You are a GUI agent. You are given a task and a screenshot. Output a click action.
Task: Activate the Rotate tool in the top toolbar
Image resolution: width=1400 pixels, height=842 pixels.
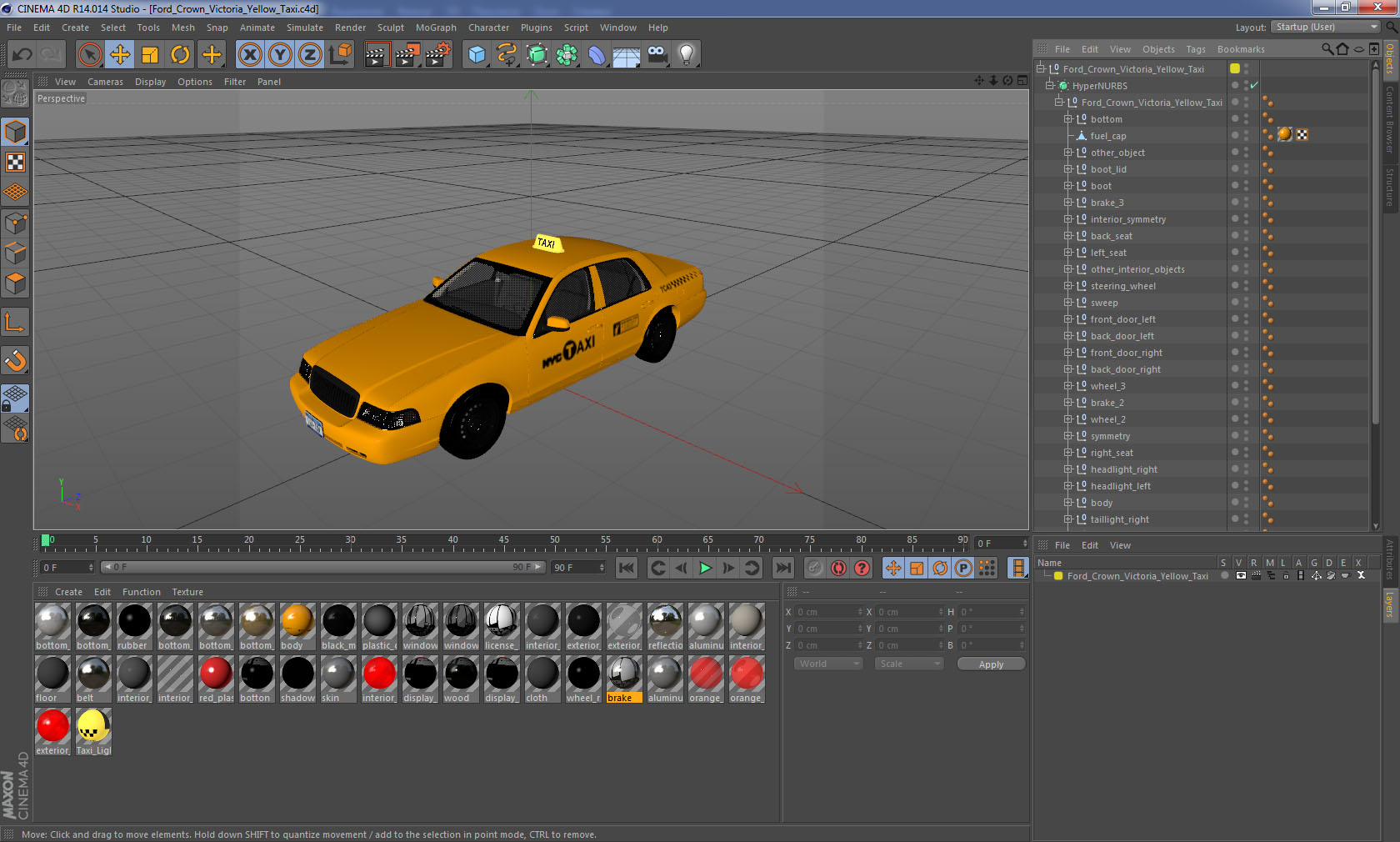pos(180,55)
